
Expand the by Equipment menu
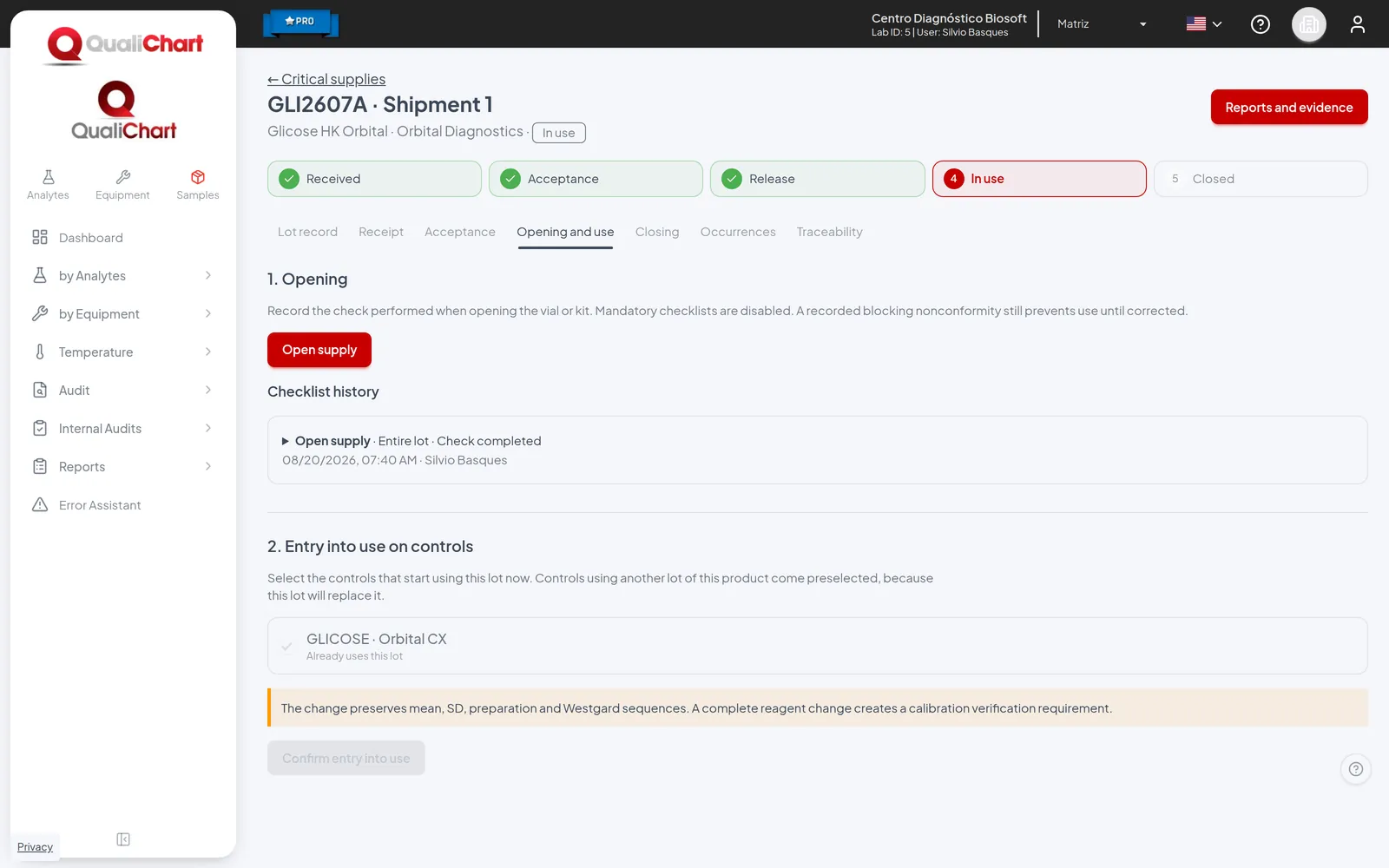click(x=122, y=314)
